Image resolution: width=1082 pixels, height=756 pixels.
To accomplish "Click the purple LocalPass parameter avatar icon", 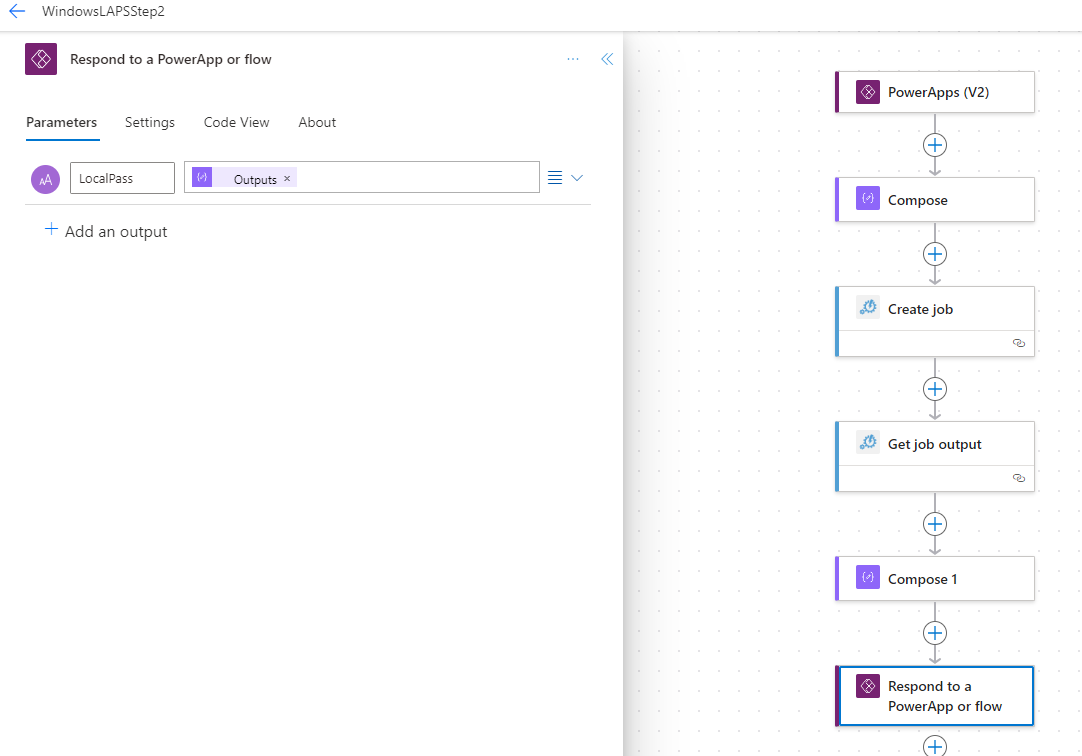I will (x=45, y=178).
